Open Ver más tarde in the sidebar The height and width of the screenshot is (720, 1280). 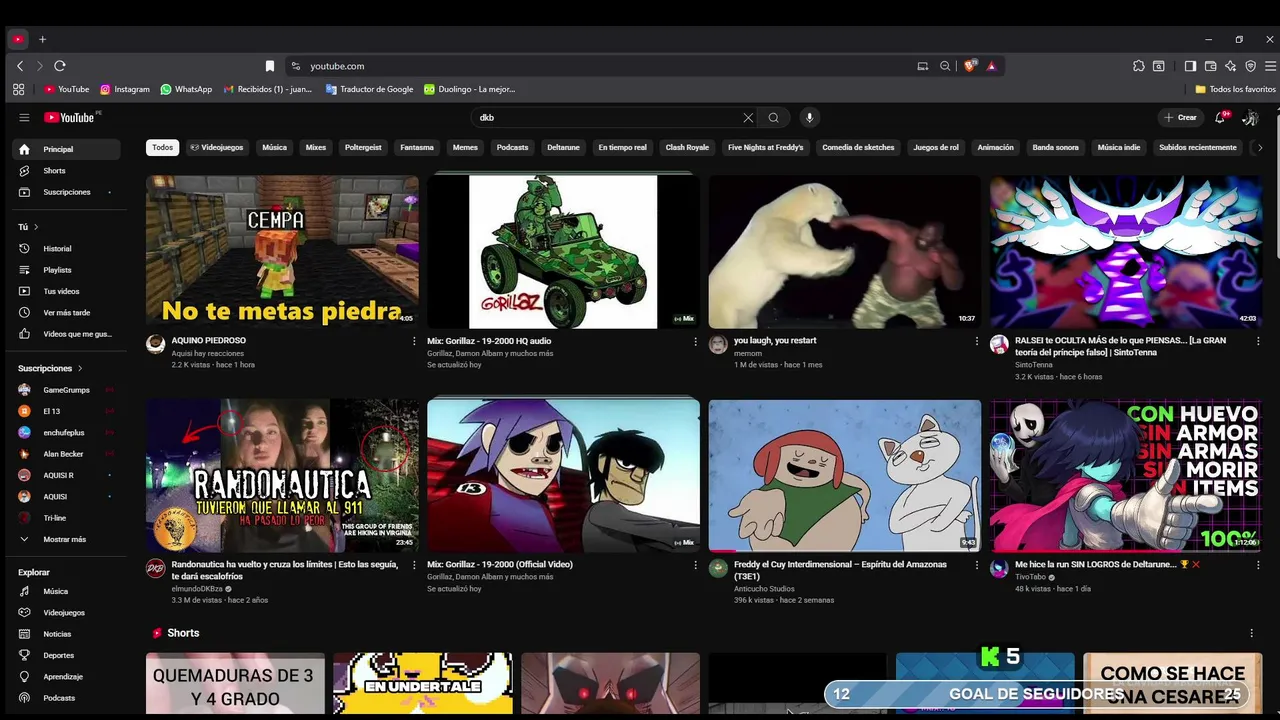66,313
